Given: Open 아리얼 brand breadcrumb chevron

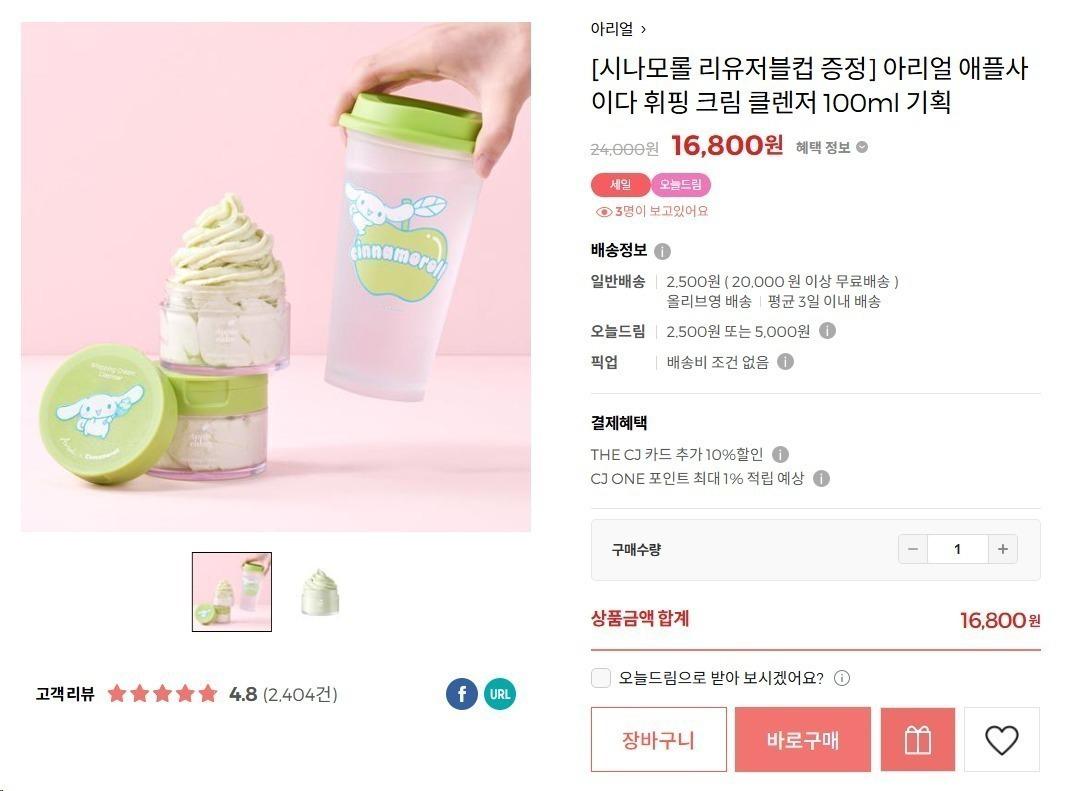Looking at the screenshot, I should (643, 29).
